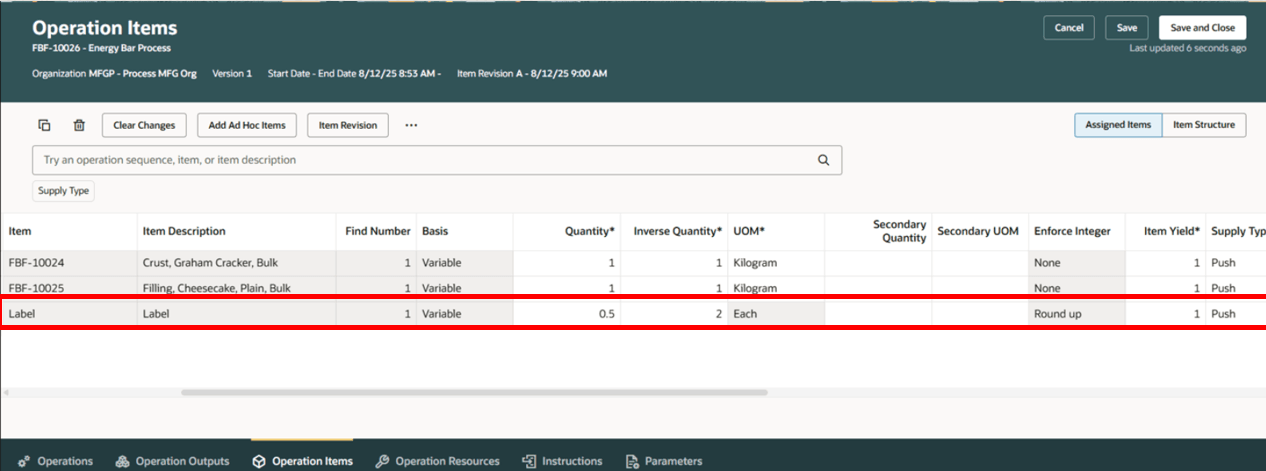Switch to Assigned Items view

1118,125
